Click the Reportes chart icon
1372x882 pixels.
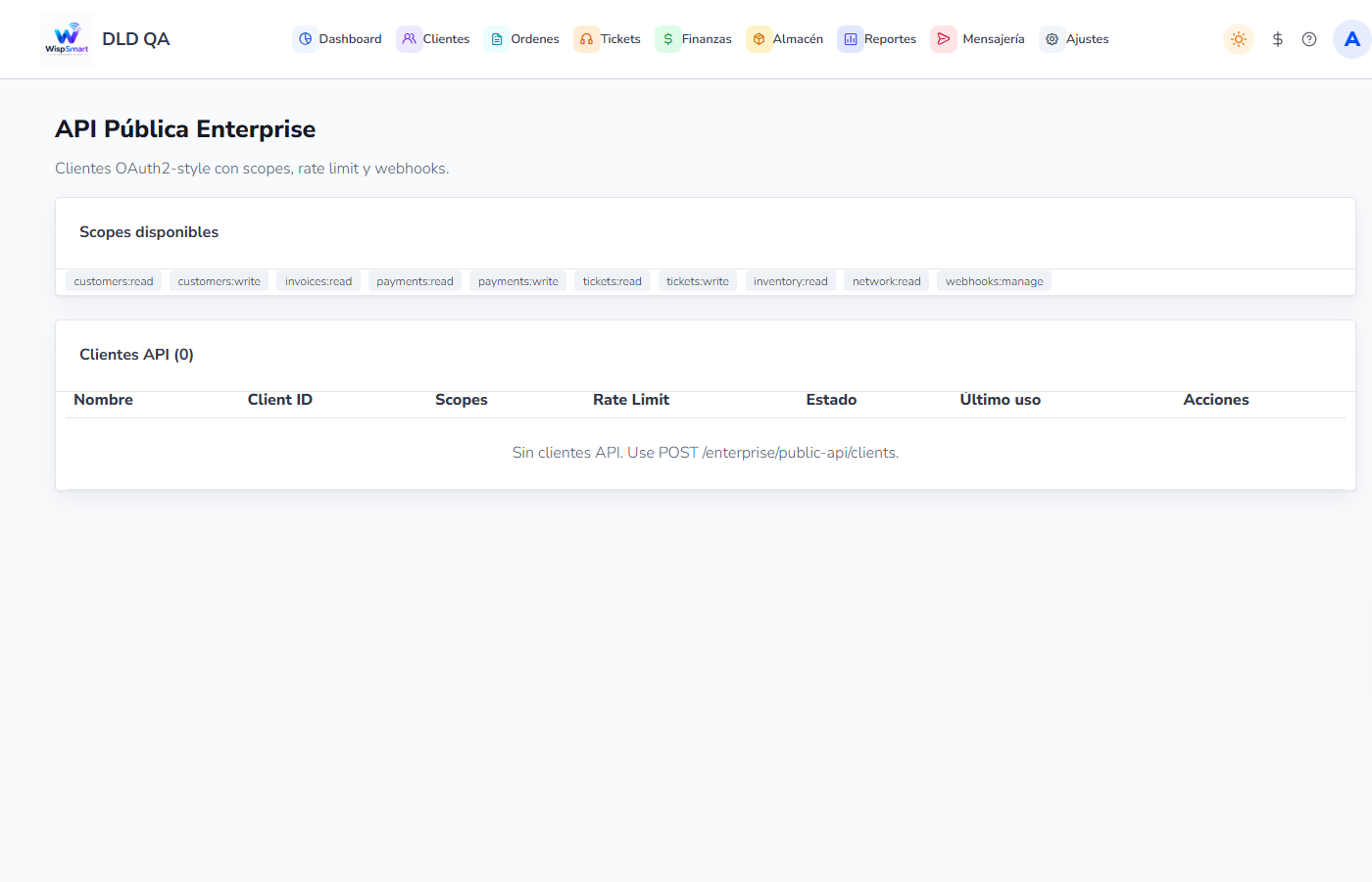point(851,39)
